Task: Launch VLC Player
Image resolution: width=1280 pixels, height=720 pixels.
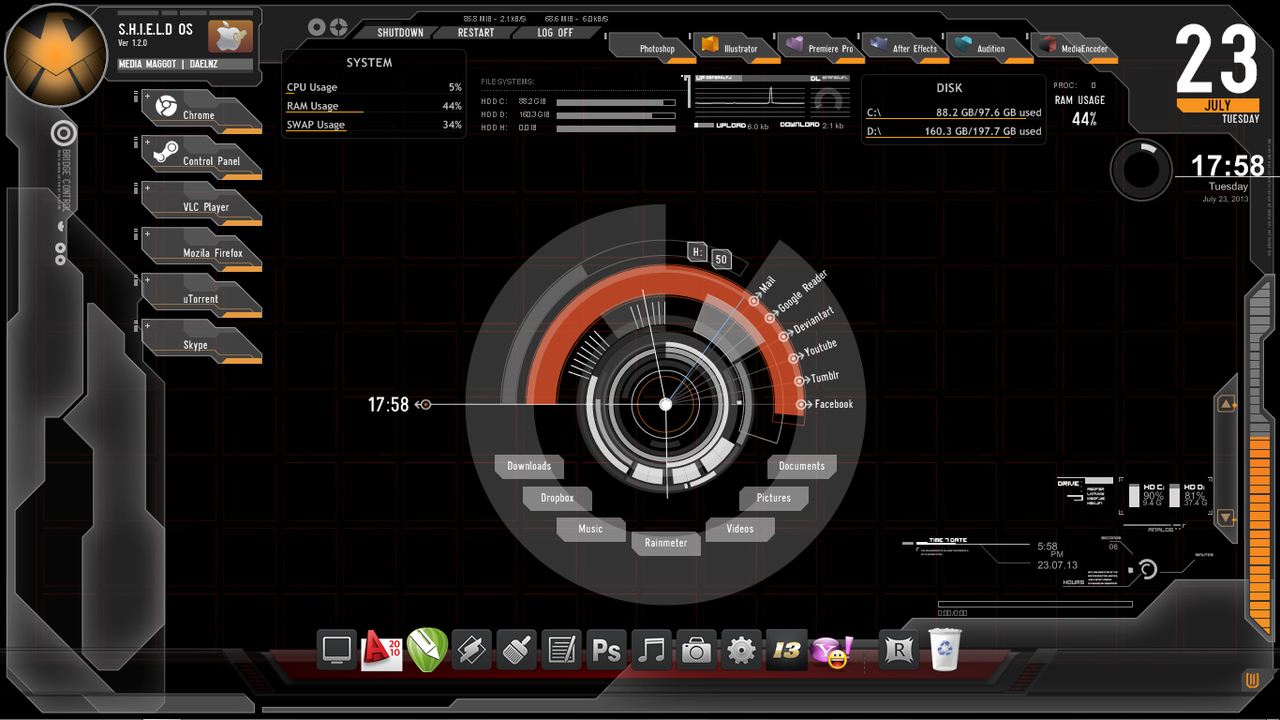Action: click(x=202, y=202)
